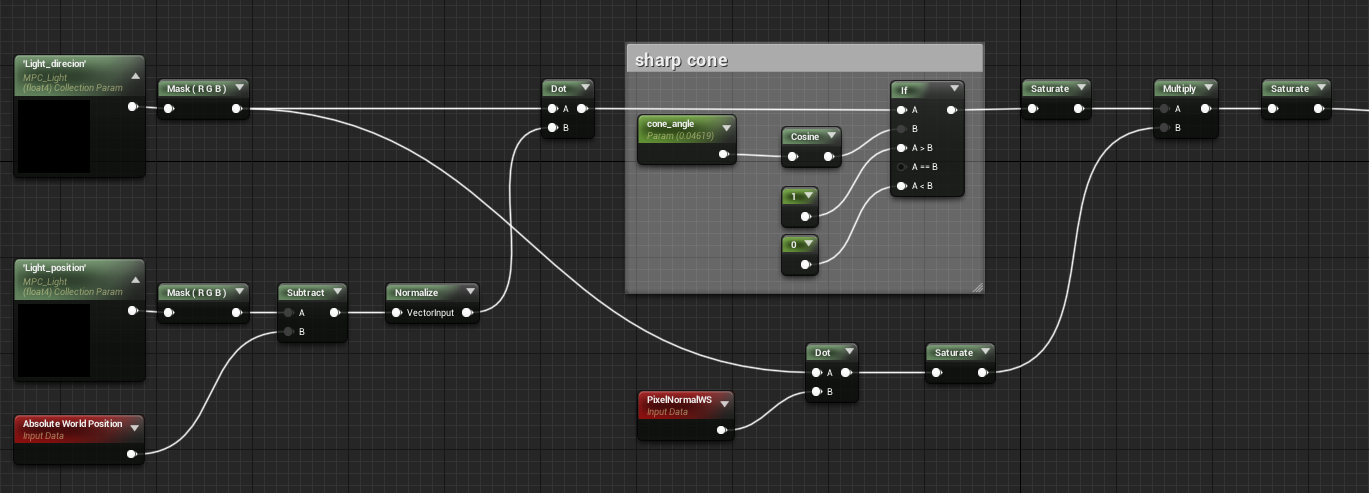Expand the Multiply node's preview arrow
This screenshot has height=493, width=1369.
[1207, 89]
